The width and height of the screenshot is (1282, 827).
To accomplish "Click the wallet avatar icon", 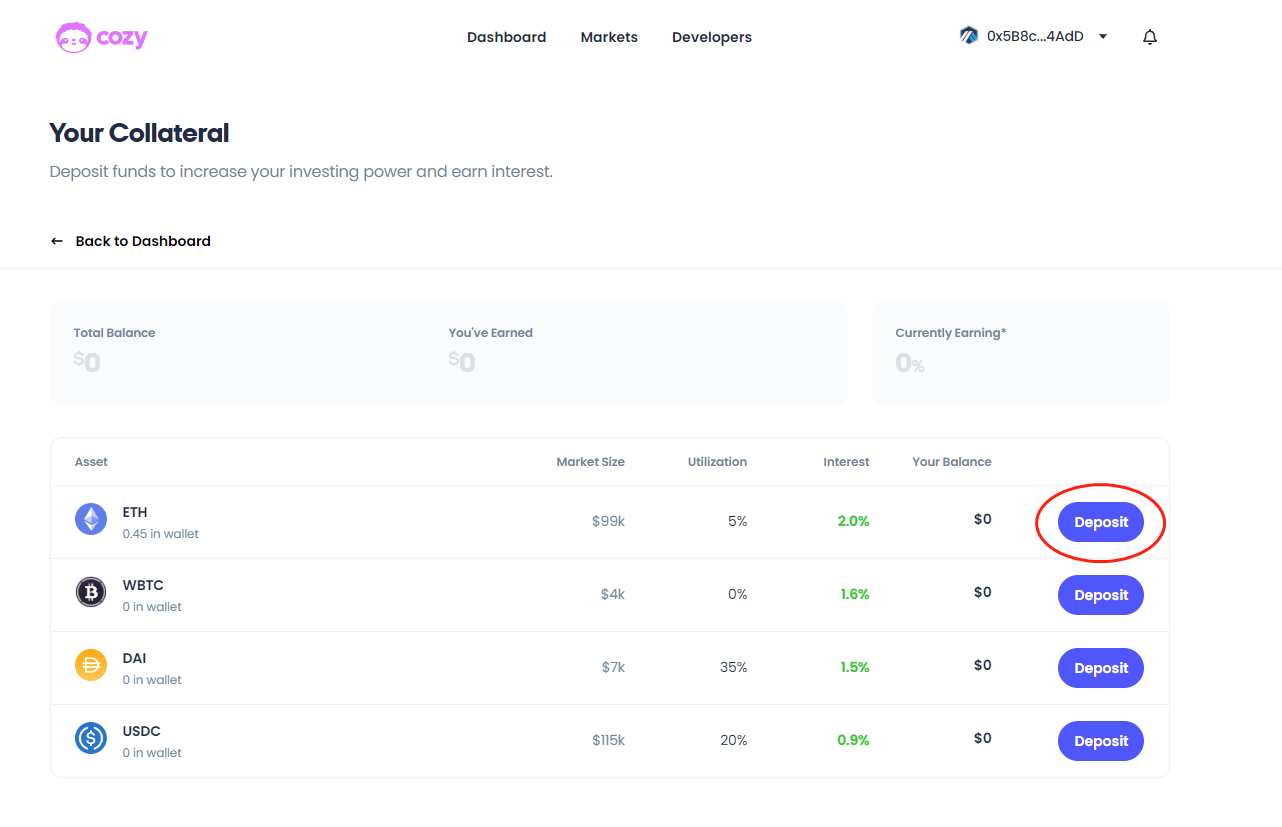I will [x=968, y=36].
